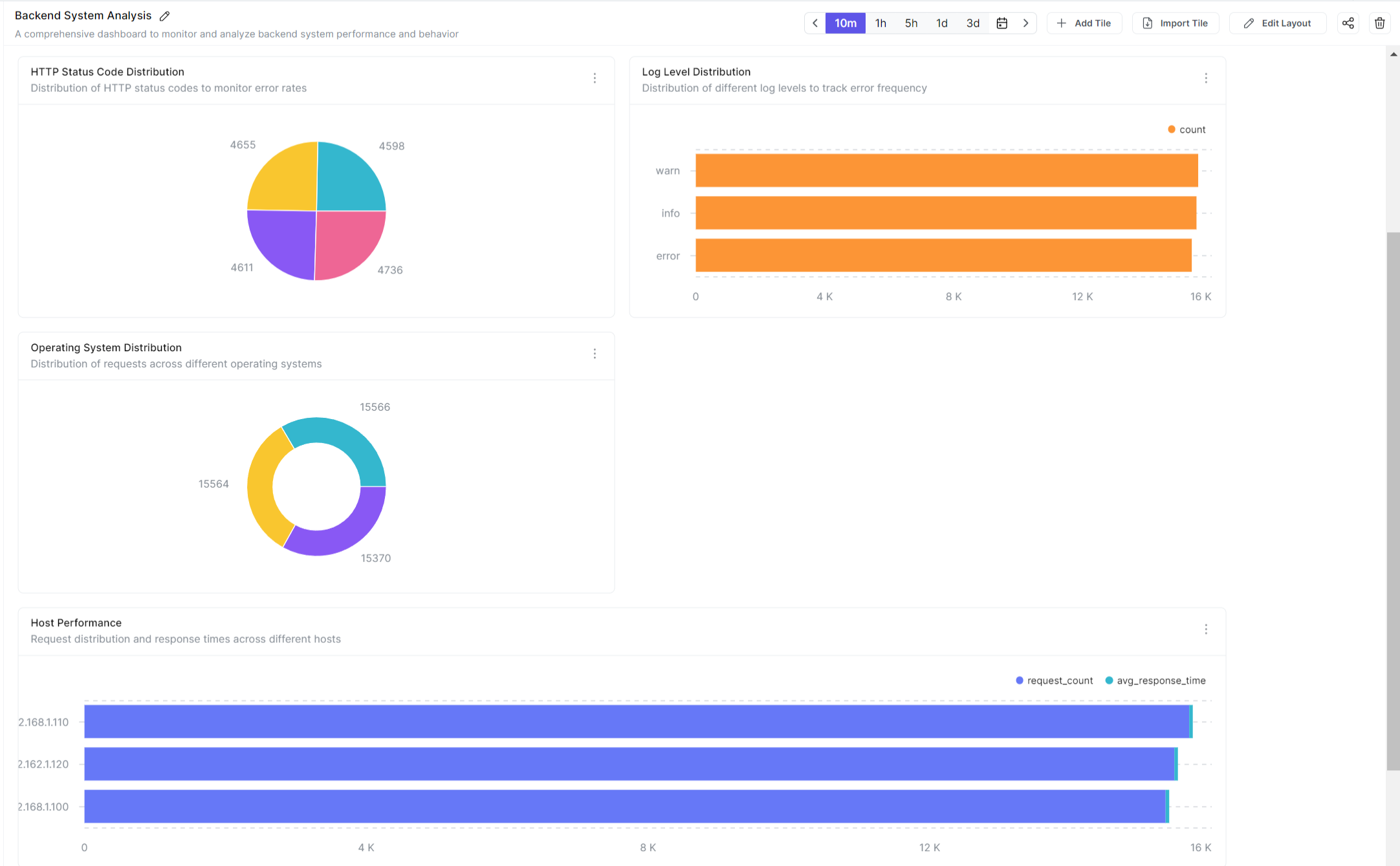Open Operating System Distribution tile menu
This screenshot has height=866, width=1400.
[595, 354]
